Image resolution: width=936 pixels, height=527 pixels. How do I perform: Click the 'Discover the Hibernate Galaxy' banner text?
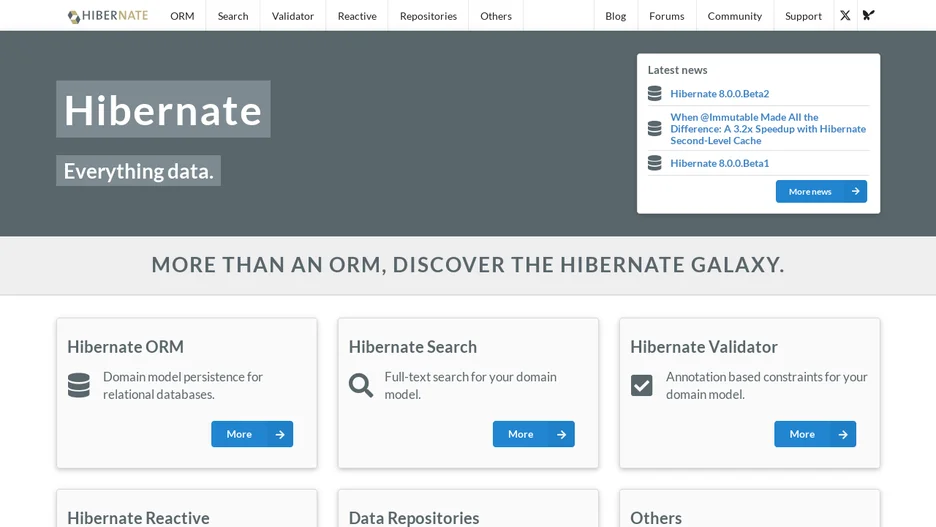[468, 265]
